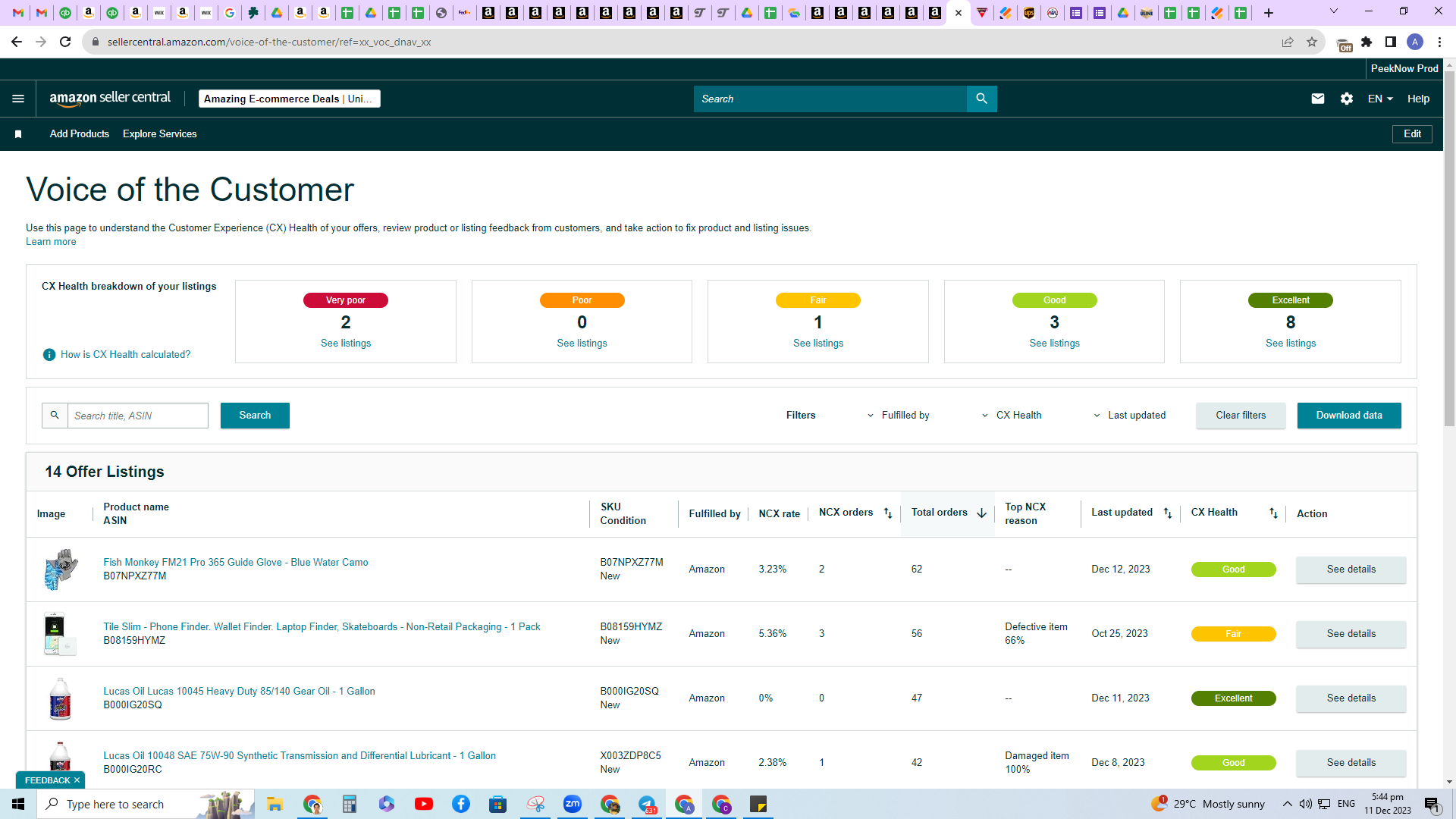Open the account switcher Amazing E-commerce Deals
The image size is (1456, 819).
(x=290, y=99)
